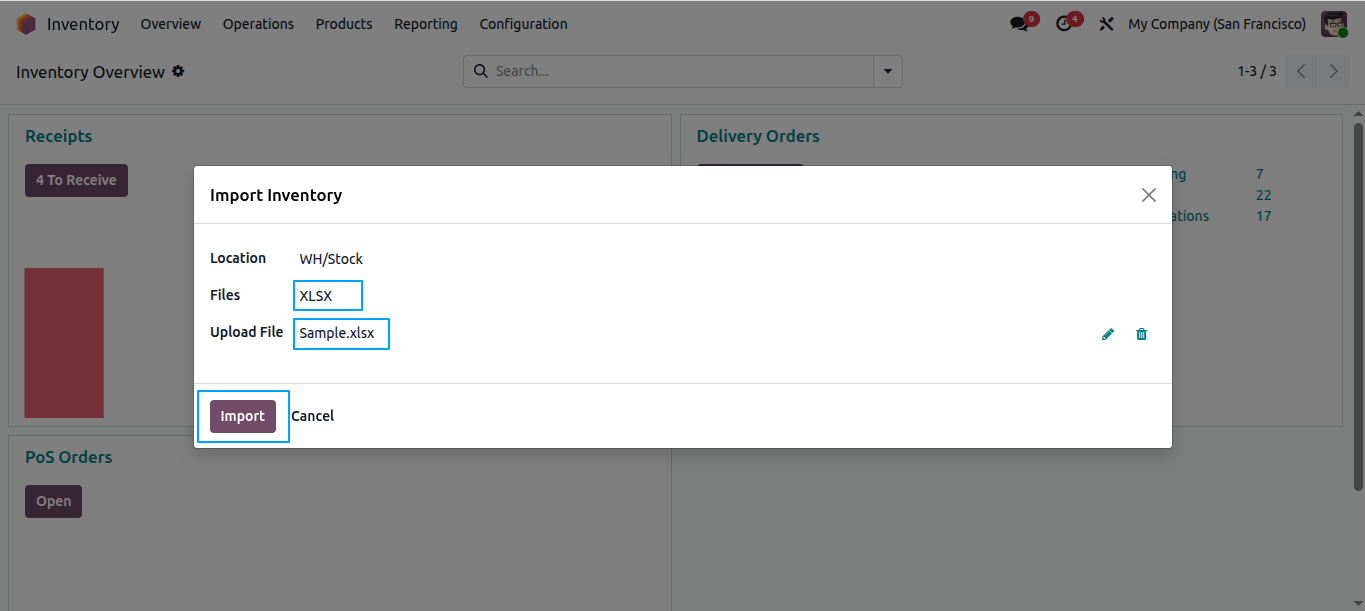Click in the Search field
The width and height of the screenshot is (1365, 611).
pos(668,71)
